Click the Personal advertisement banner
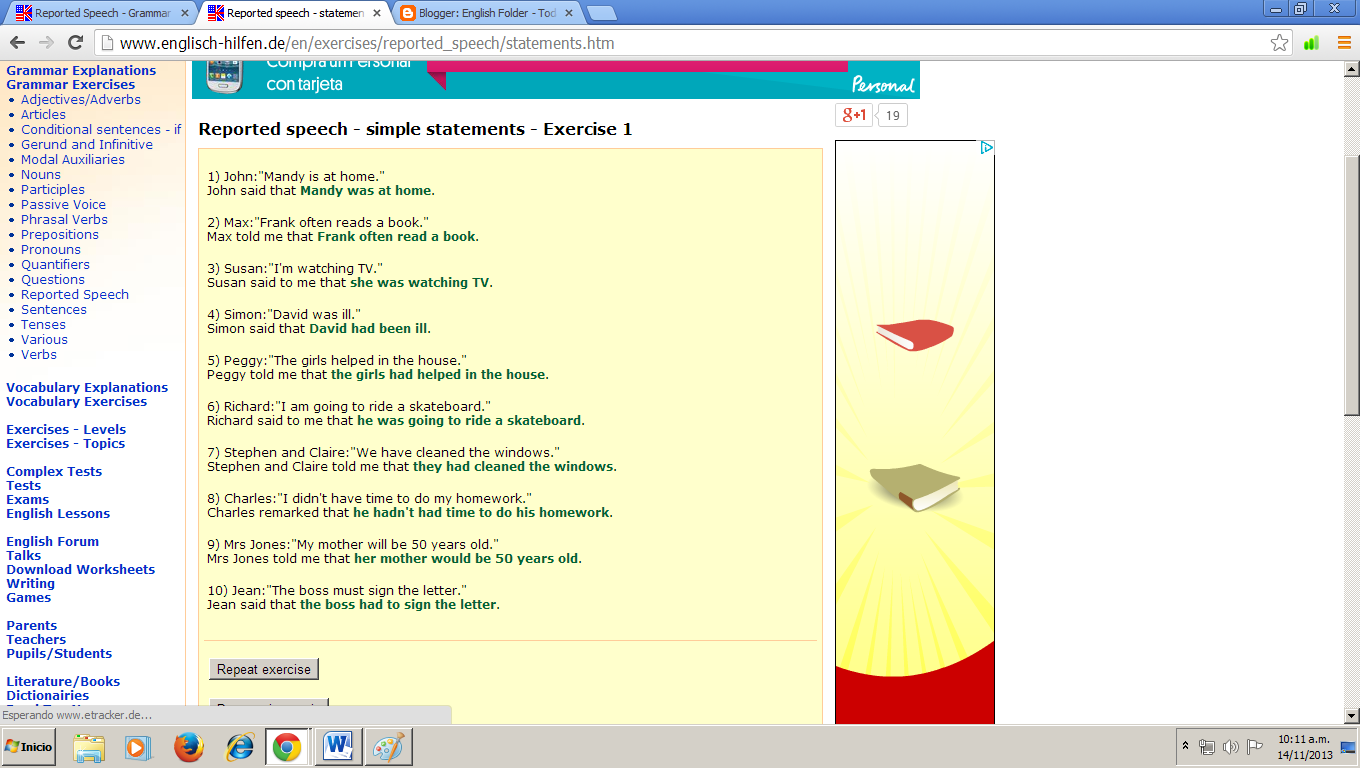This screenshot has width=1360, height=768. pos(556,79)
